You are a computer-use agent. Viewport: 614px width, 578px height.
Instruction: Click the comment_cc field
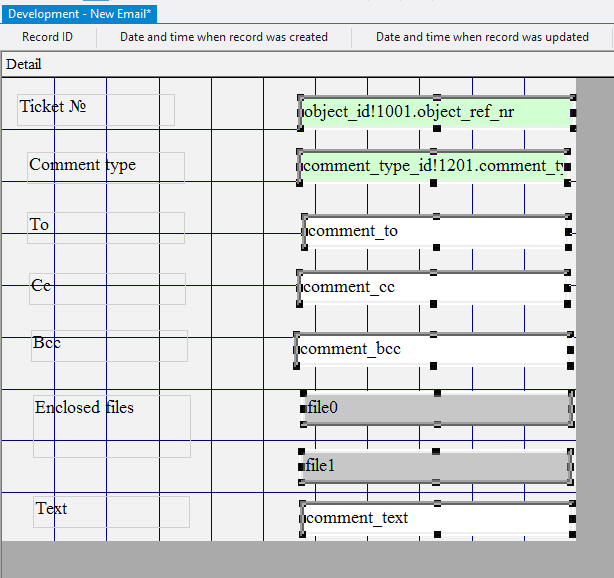click(435, 287)
